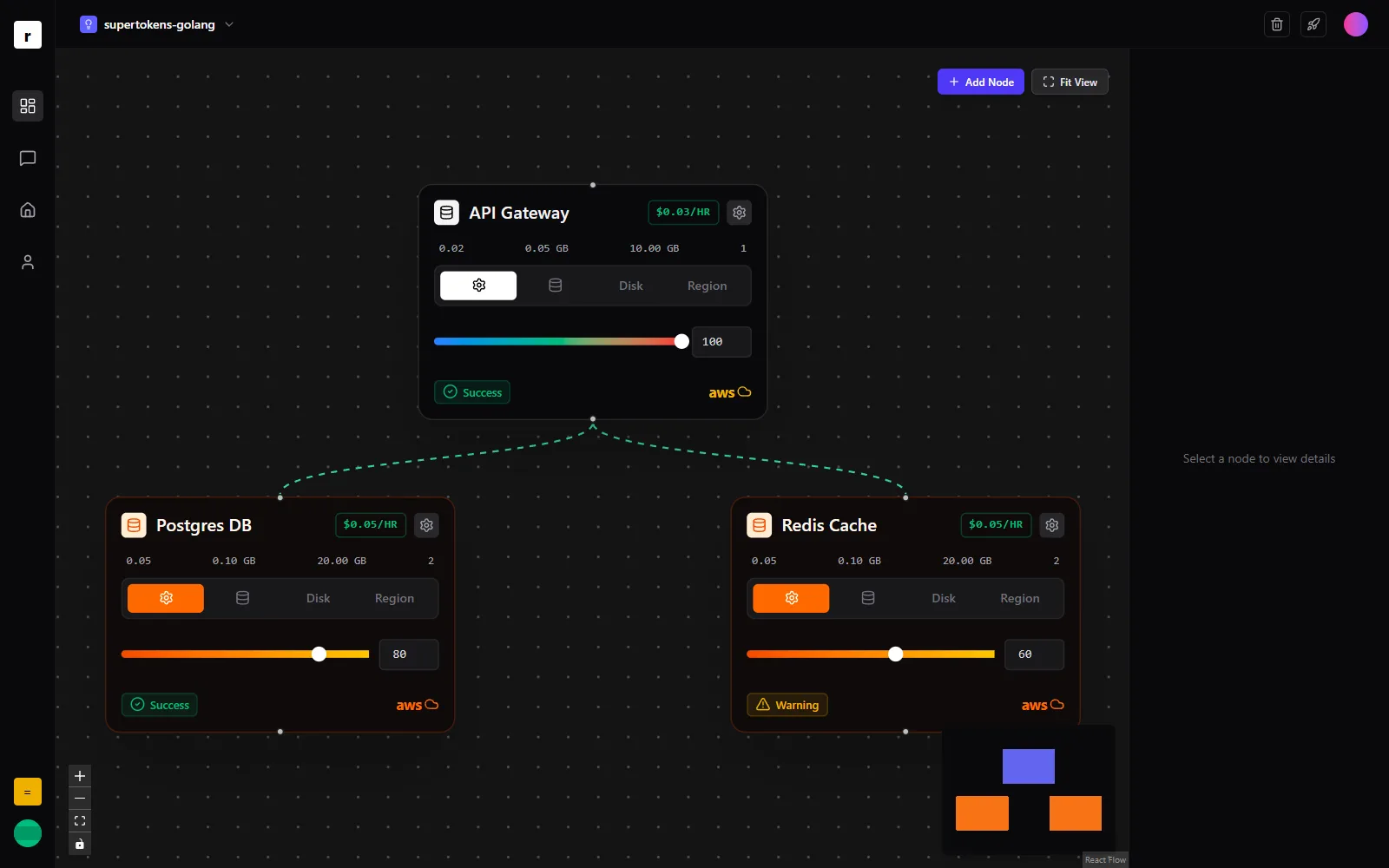Select Postgres DB CPU gear tab
The image size is (1389, 868).
point(166,598)
